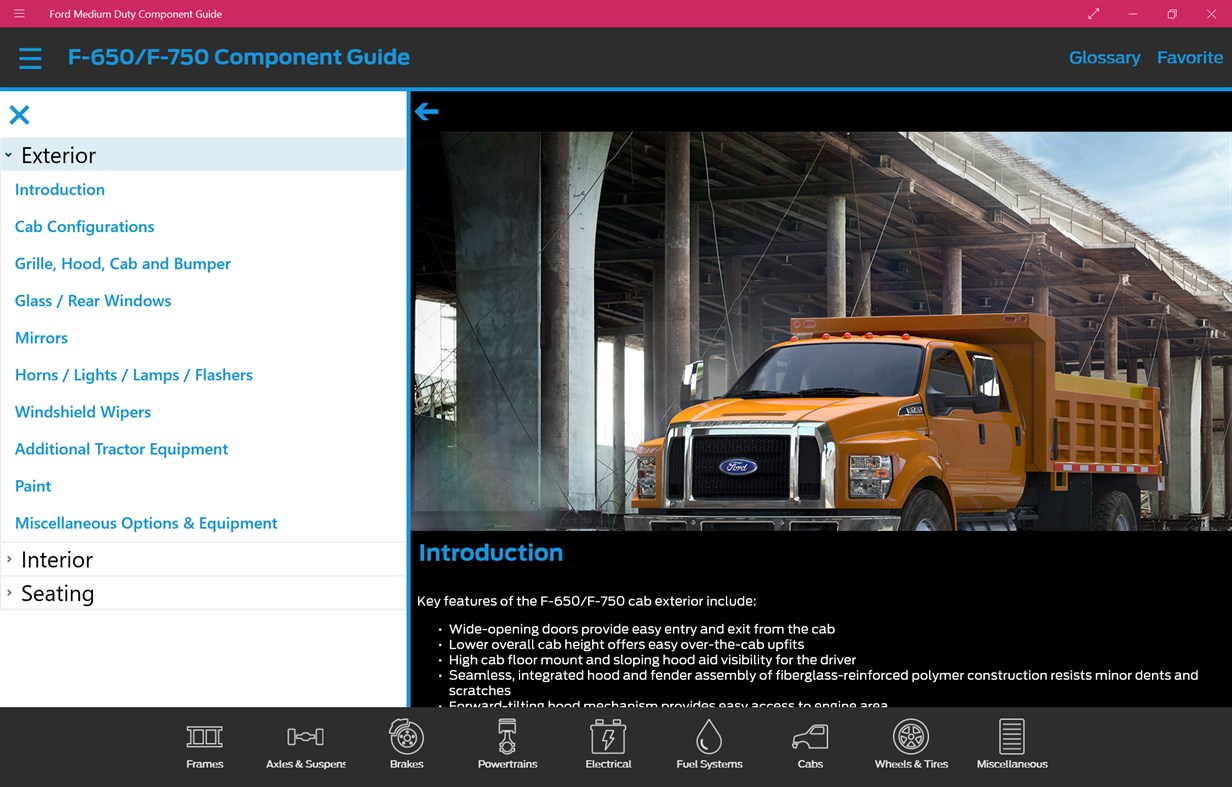Viewport: 1232px width, 787px height.
Task: Click the fullscreen expand arrow in title bar
Action: point(1093,14)
